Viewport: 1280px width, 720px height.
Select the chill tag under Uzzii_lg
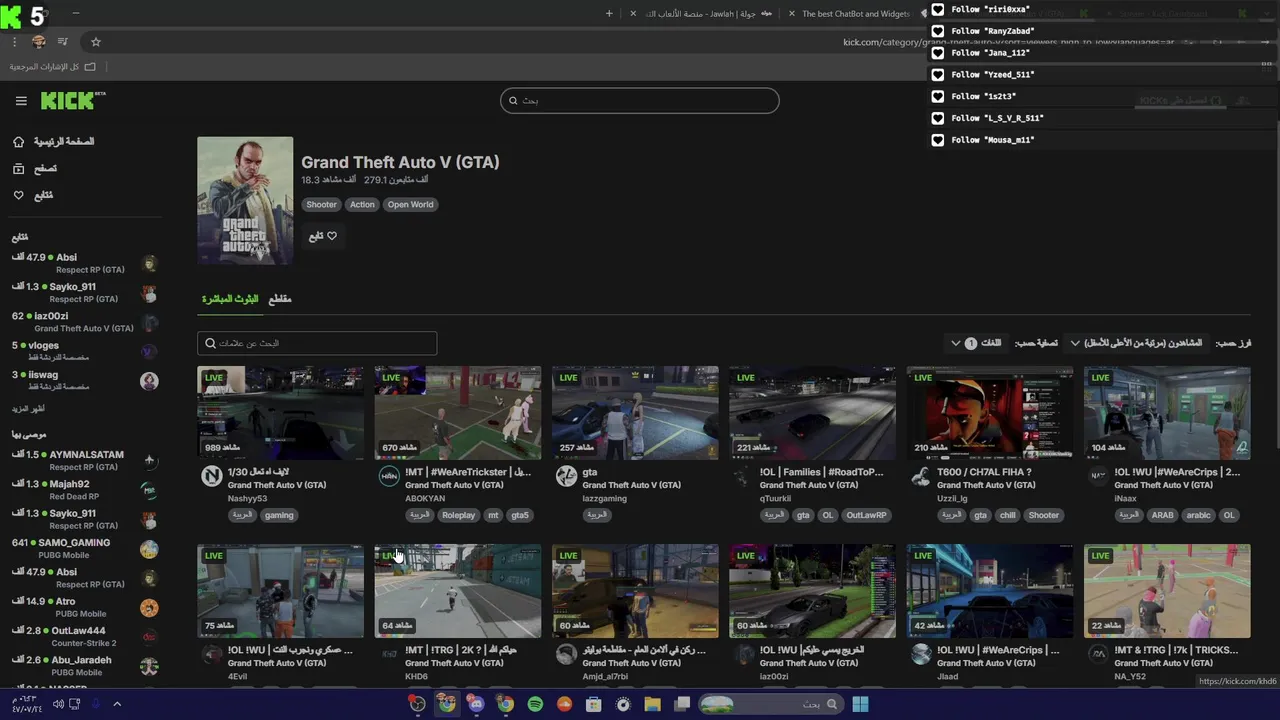tap(1008, 516)
